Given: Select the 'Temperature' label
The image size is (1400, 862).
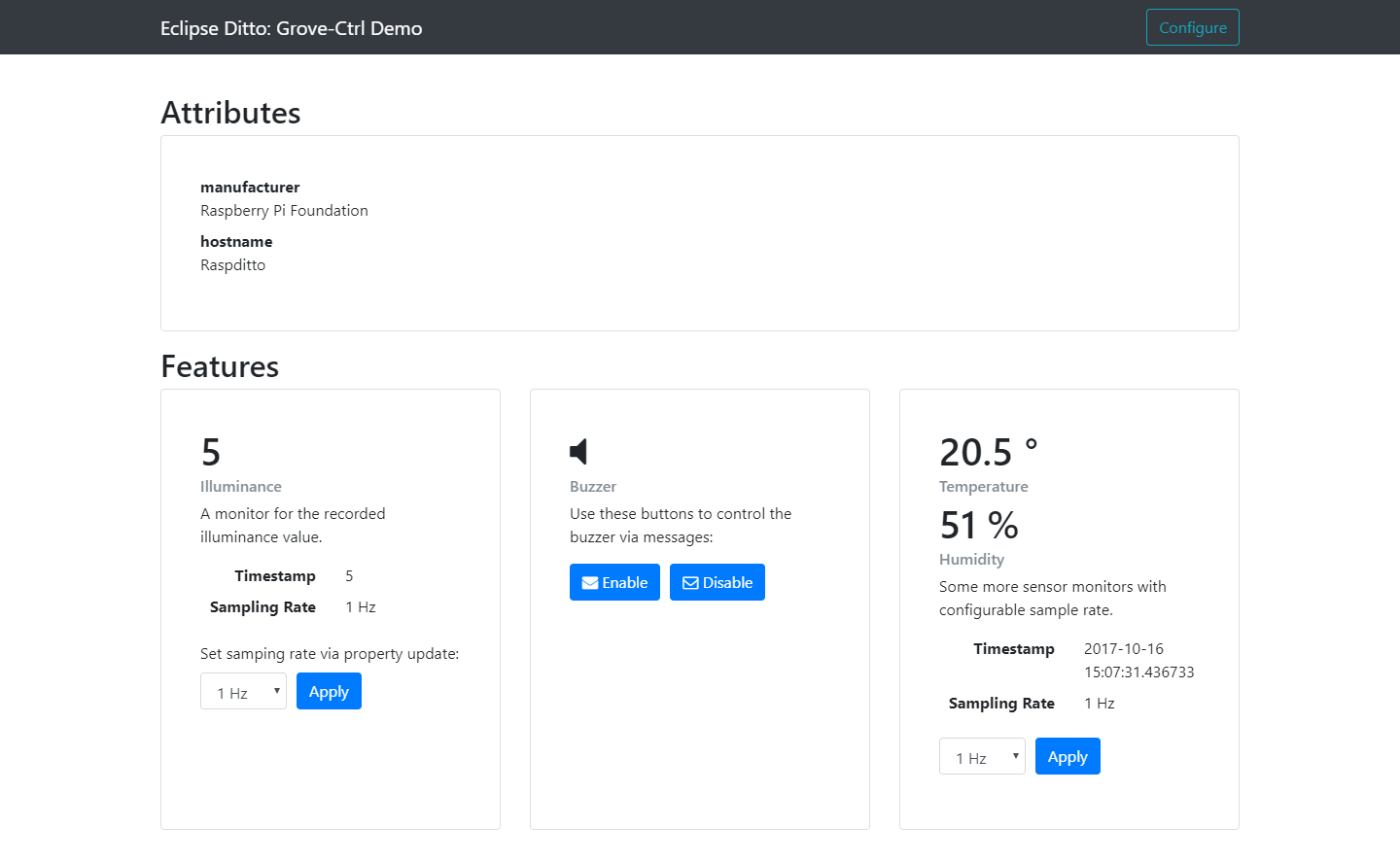Looking at the screenshot, I should [x=983, y=486].
